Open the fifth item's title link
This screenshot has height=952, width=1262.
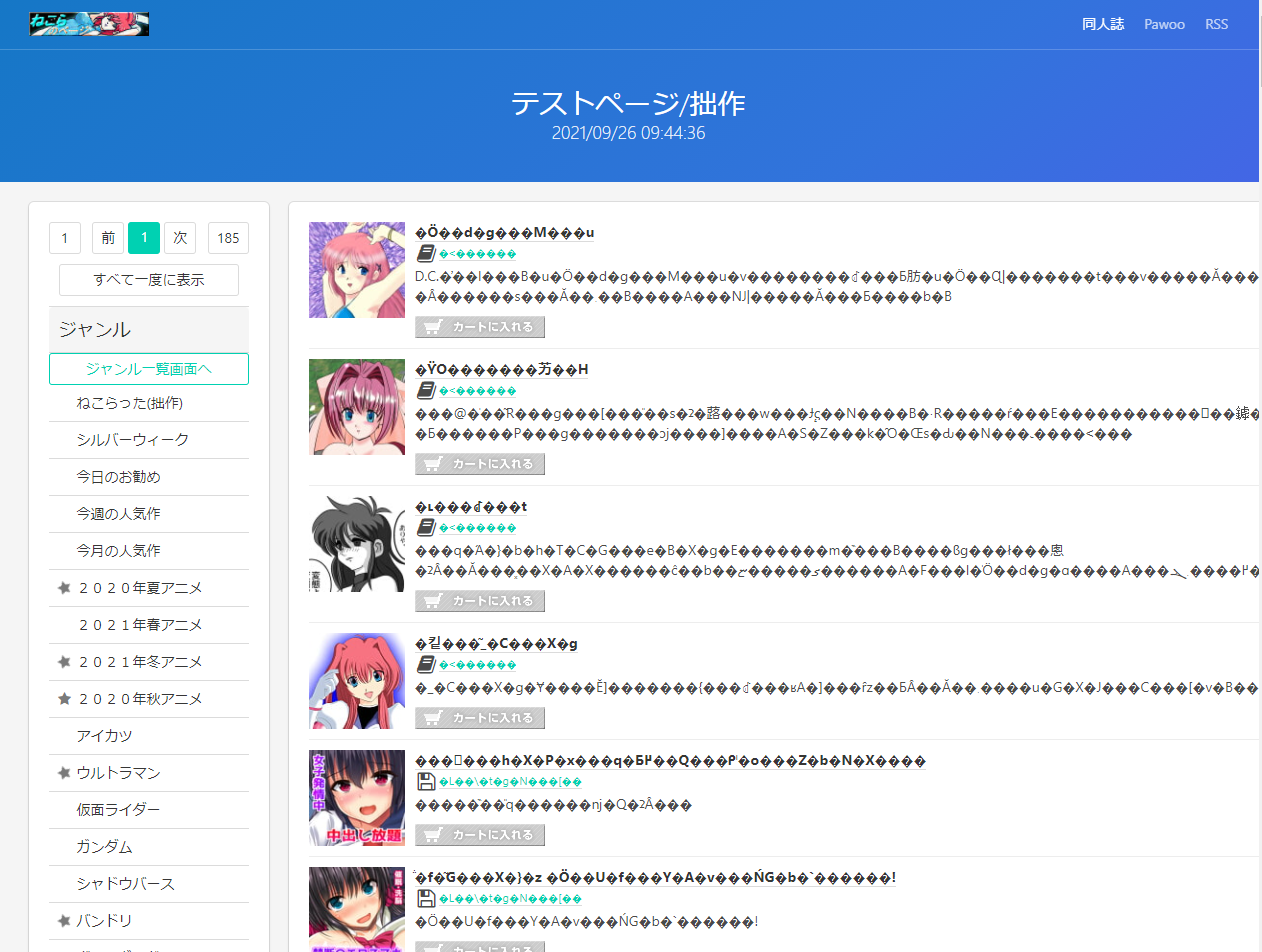[670, 761]
